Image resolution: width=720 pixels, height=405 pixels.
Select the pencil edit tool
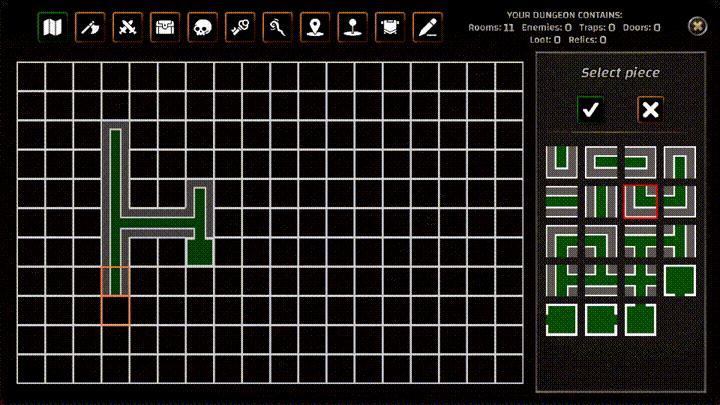[x=428, y=27]
